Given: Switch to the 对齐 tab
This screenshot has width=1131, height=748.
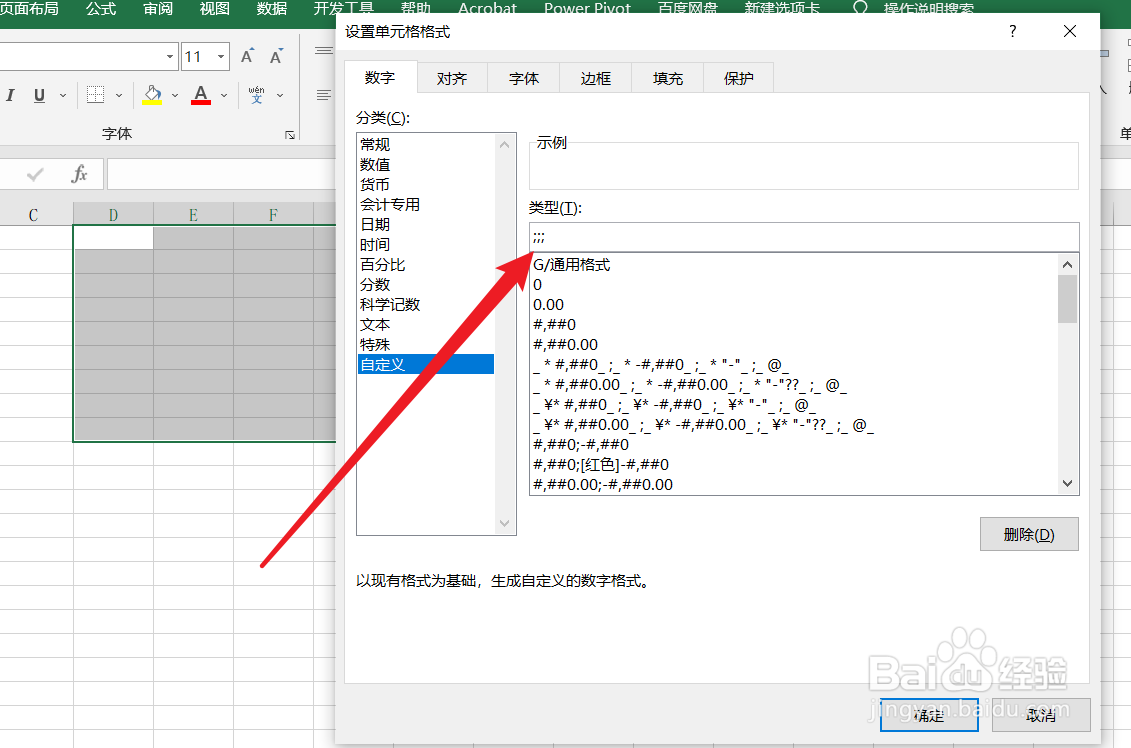Looking at the screenshot, I should pyautogui.click(x=452, y=76).
